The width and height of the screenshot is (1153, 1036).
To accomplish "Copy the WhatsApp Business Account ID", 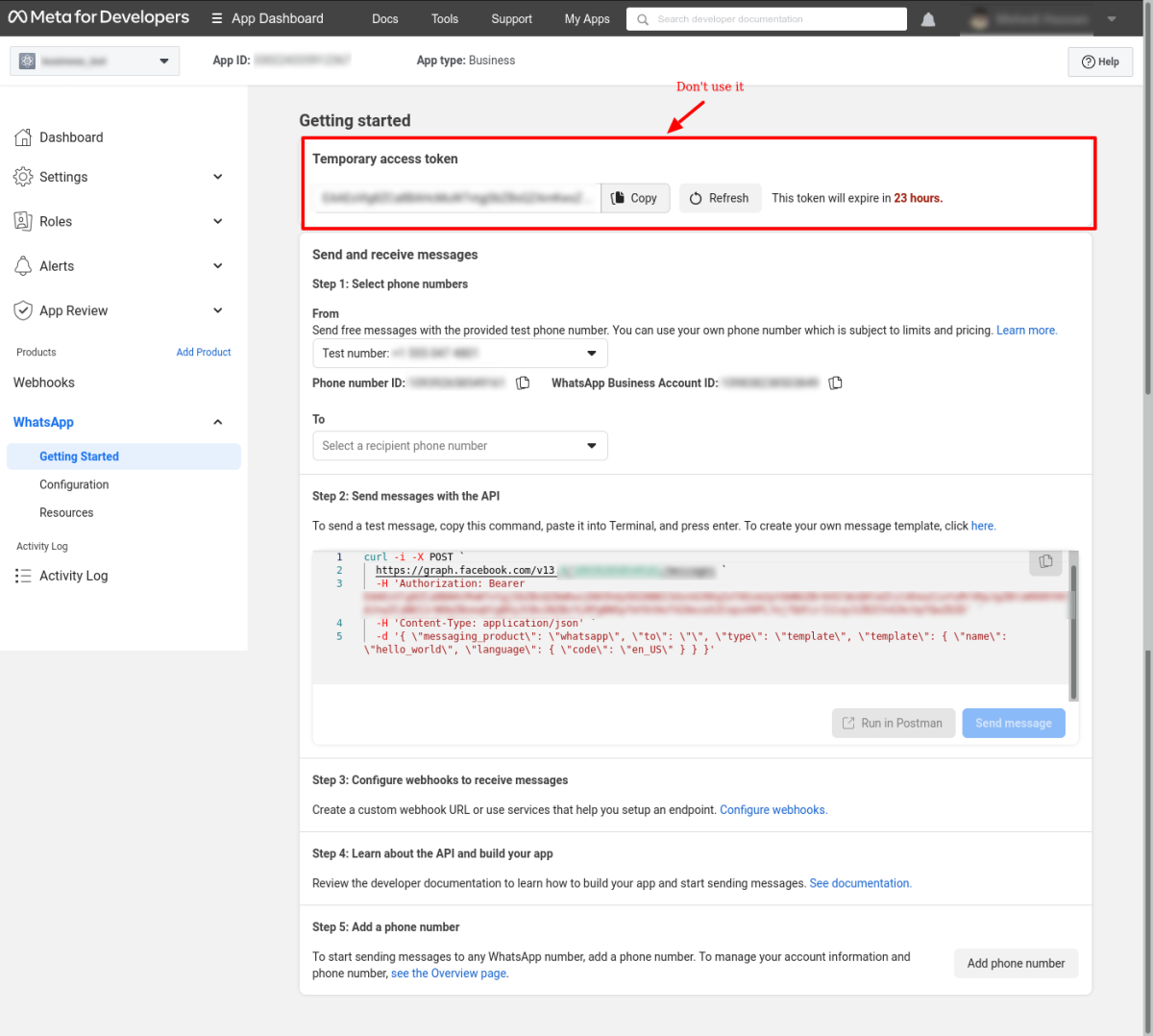I will (836, 382).
